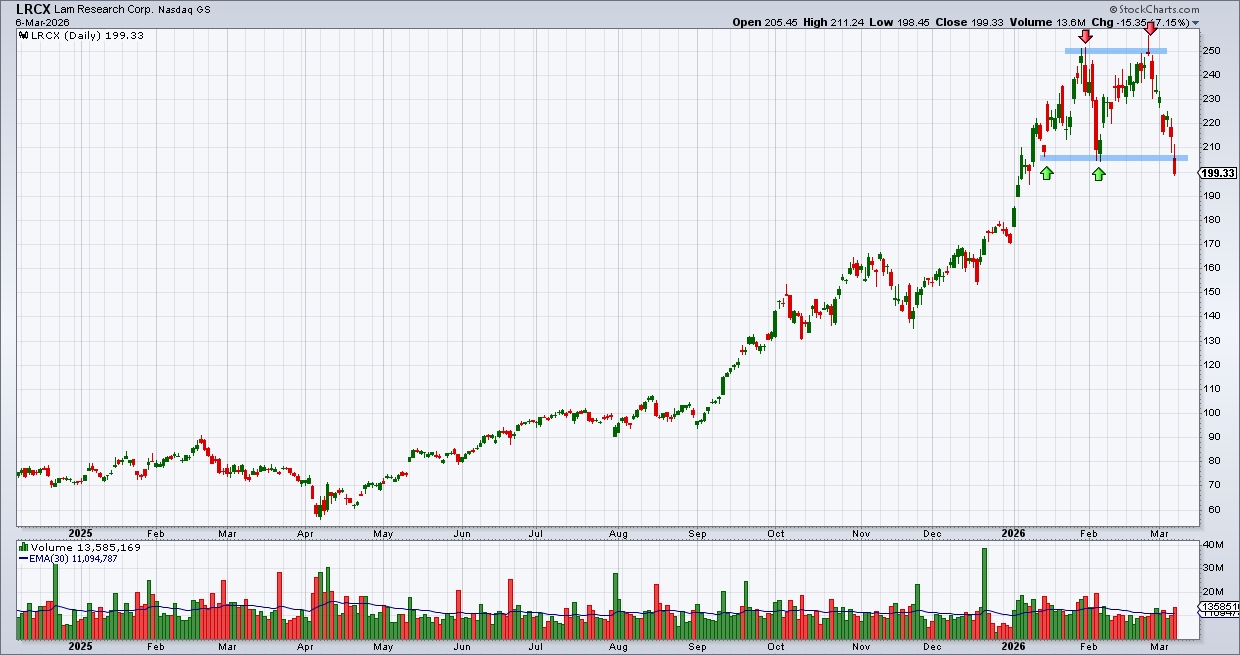
Task: Click the Nov label under the volume panel
Action: coord(860,648)
